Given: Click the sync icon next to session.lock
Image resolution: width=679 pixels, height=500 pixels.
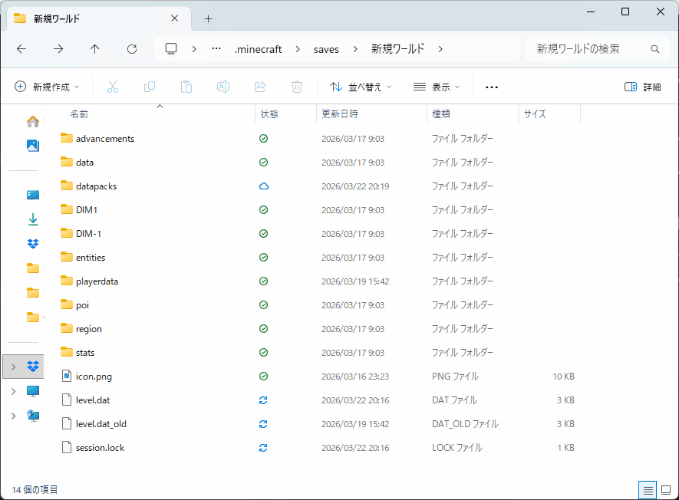Looking at the screenshot, I should click(263, 448).
